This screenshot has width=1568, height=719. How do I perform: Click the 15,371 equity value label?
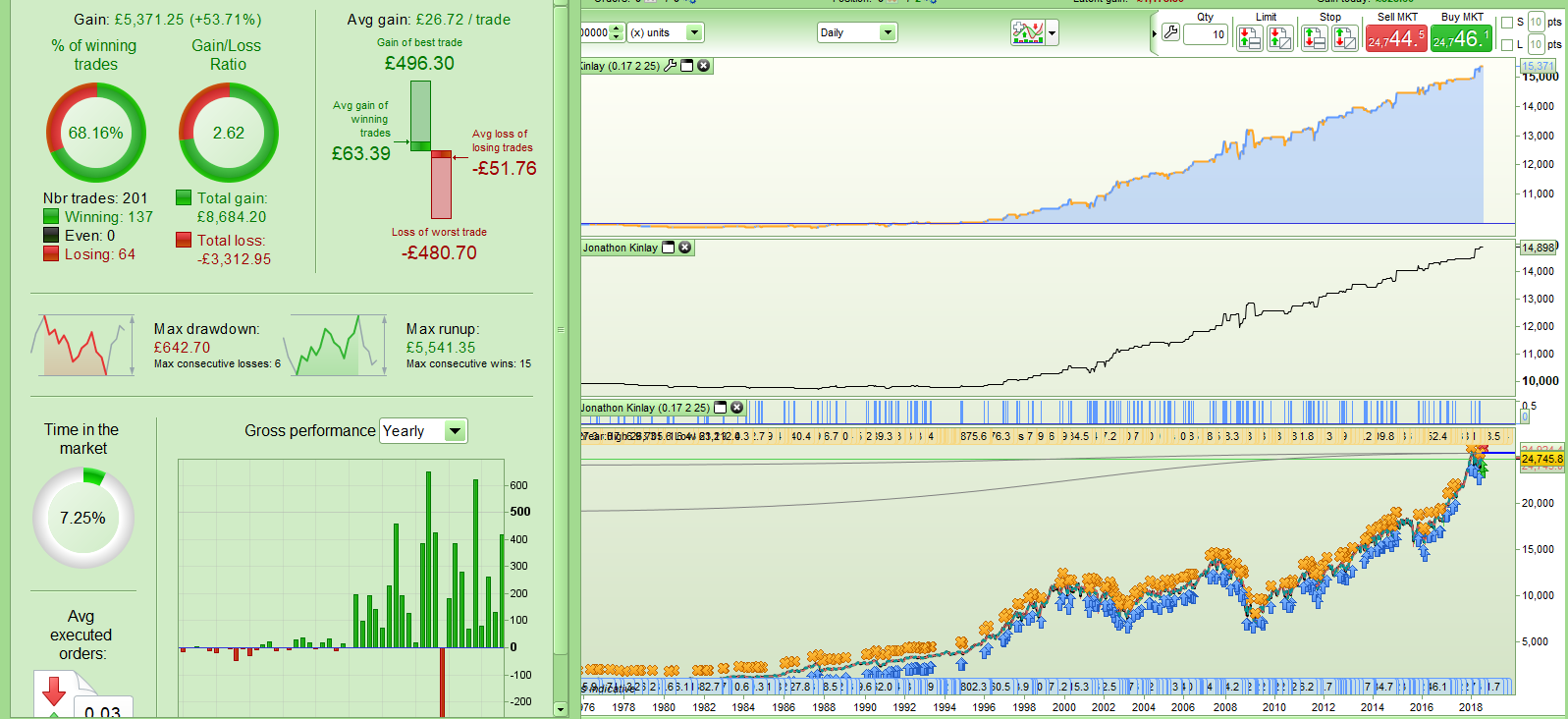tap(1538, 66)
